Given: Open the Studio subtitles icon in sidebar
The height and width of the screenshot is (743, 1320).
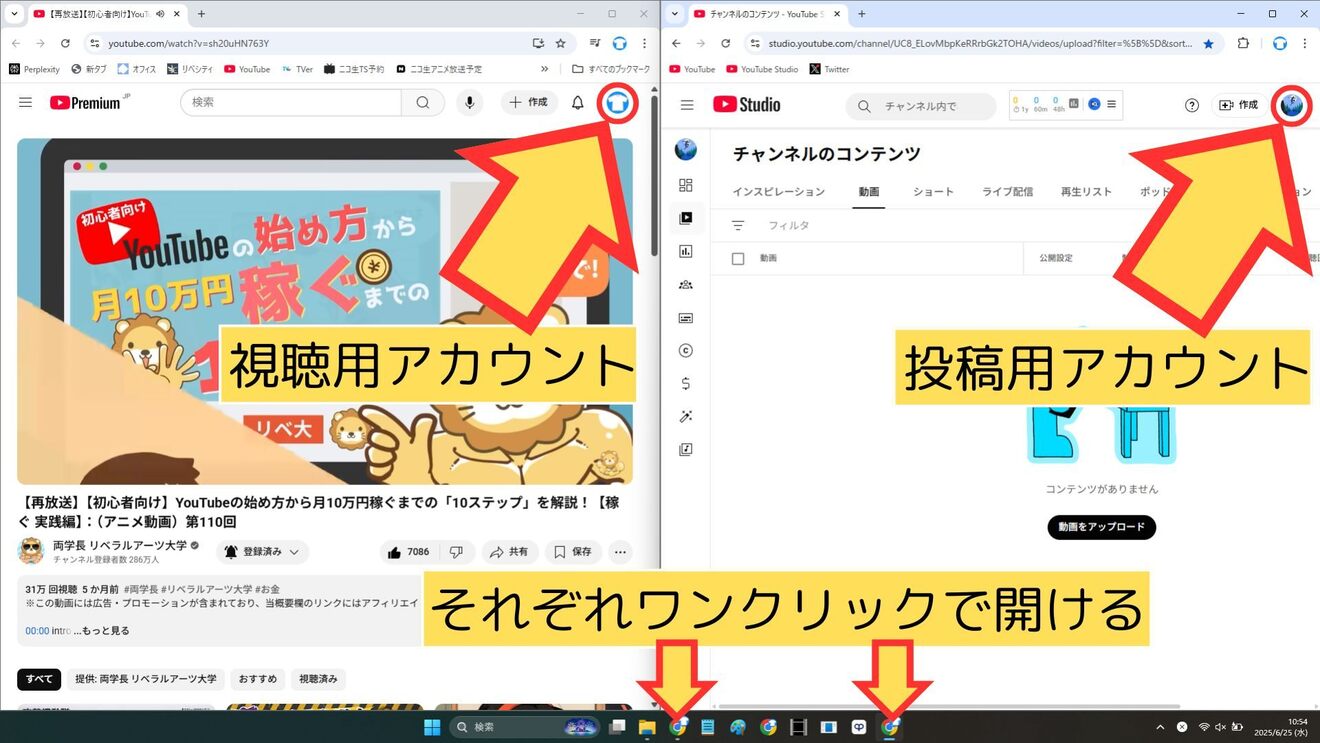Looking at the screenshot, I should tap(686, 318).
